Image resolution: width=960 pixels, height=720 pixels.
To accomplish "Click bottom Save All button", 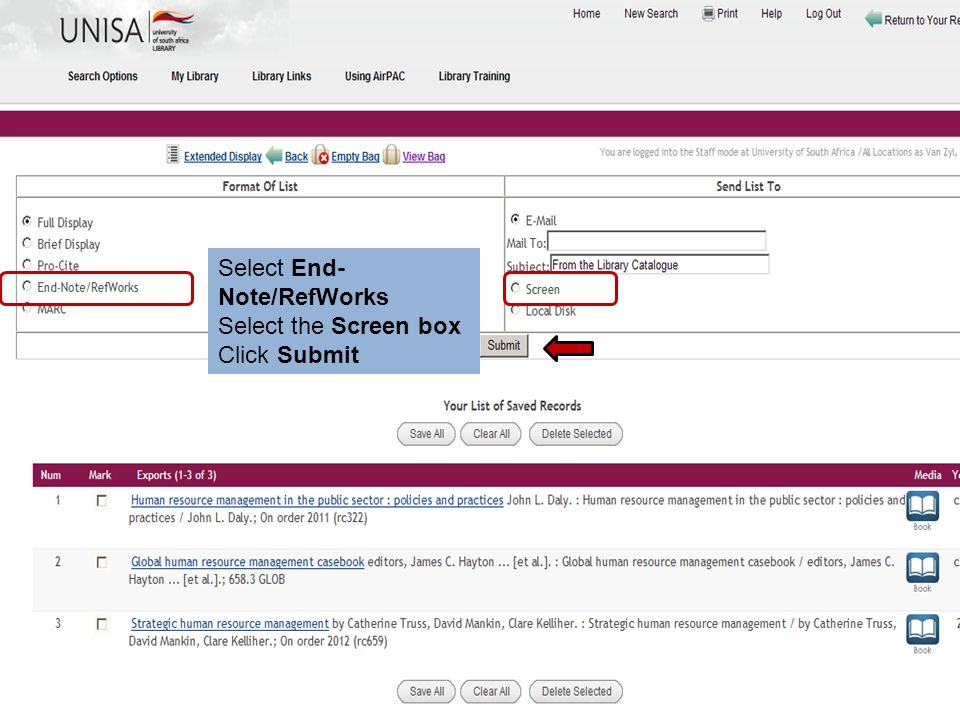I will click(x=426, y=692).
